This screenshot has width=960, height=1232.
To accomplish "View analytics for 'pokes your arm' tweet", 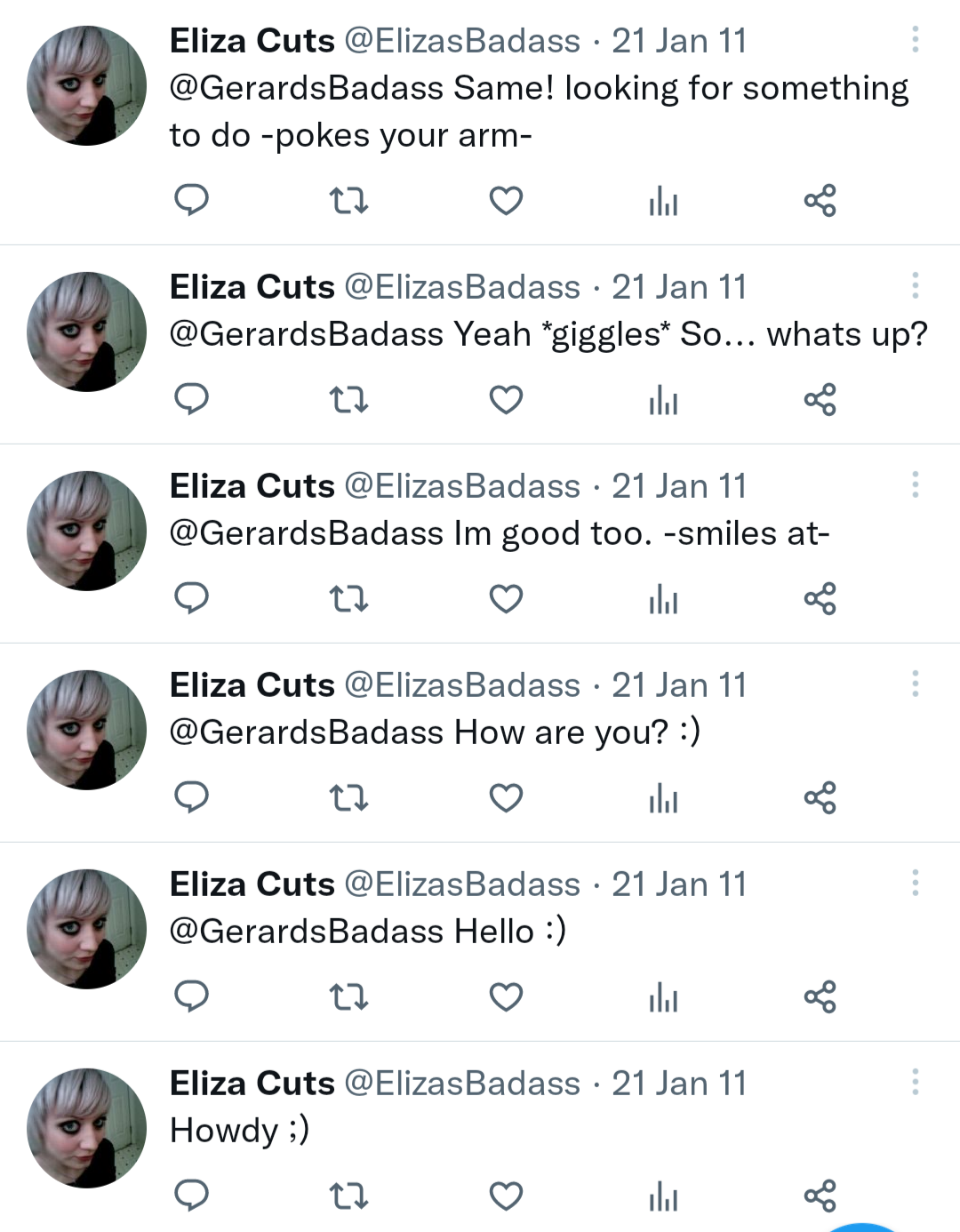I will tap(663, 201).
